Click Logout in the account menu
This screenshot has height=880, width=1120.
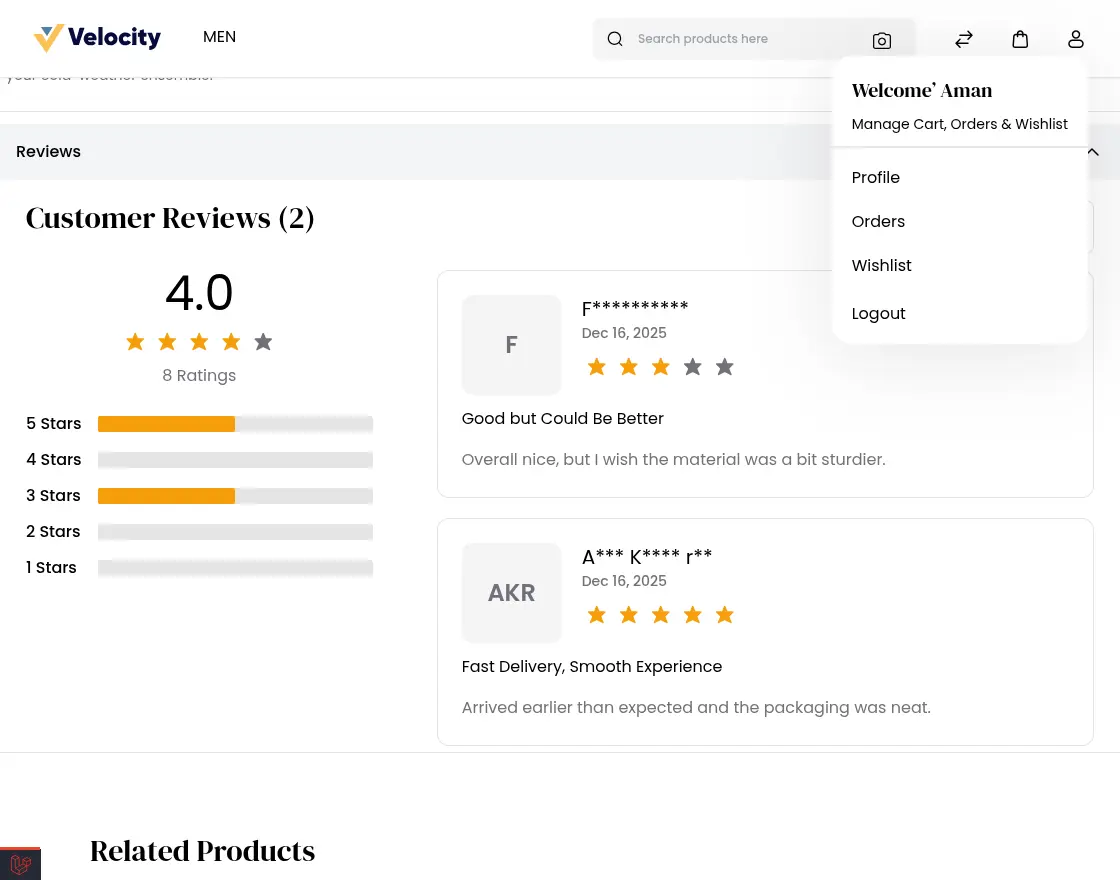[x=878, y=313]
